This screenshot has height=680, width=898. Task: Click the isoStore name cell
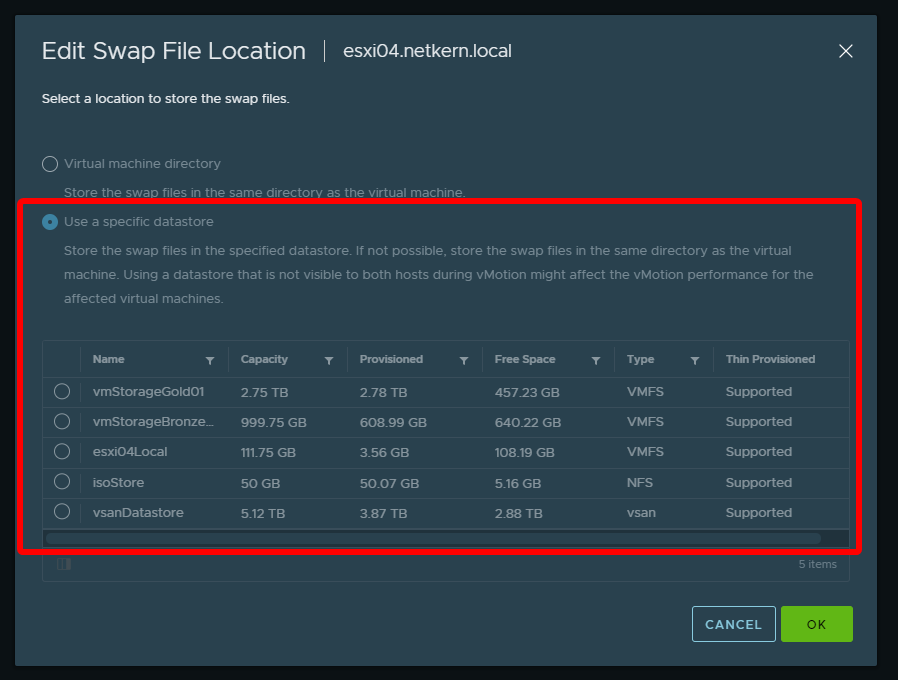[x=119, y=482]
